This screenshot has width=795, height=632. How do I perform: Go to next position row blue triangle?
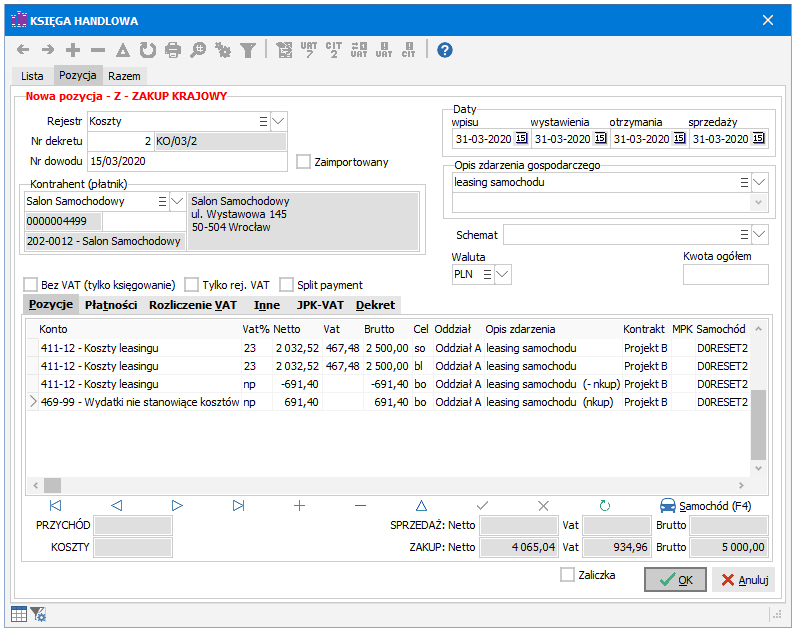177,505
